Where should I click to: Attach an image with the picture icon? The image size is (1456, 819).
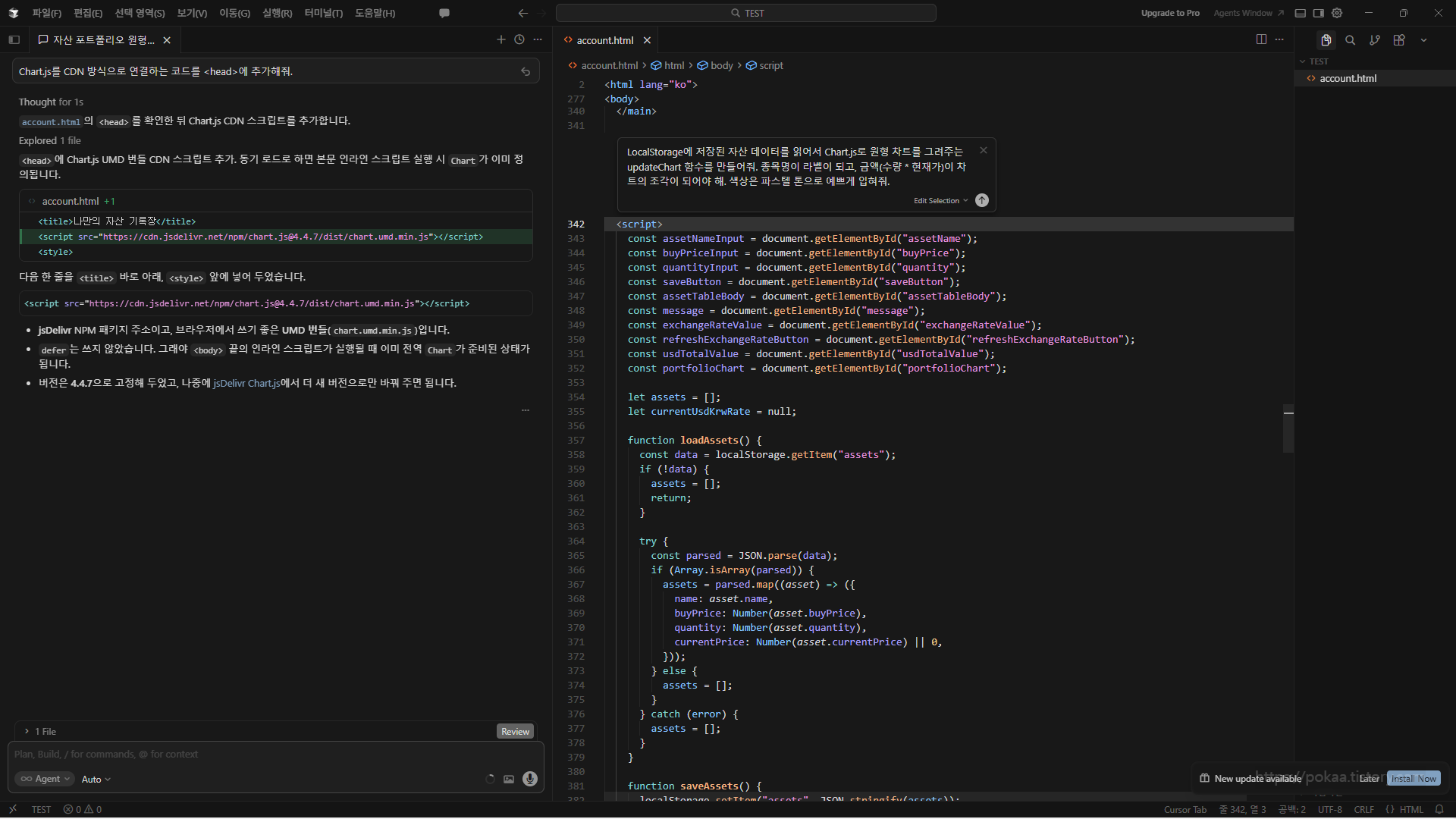point(509,779)
